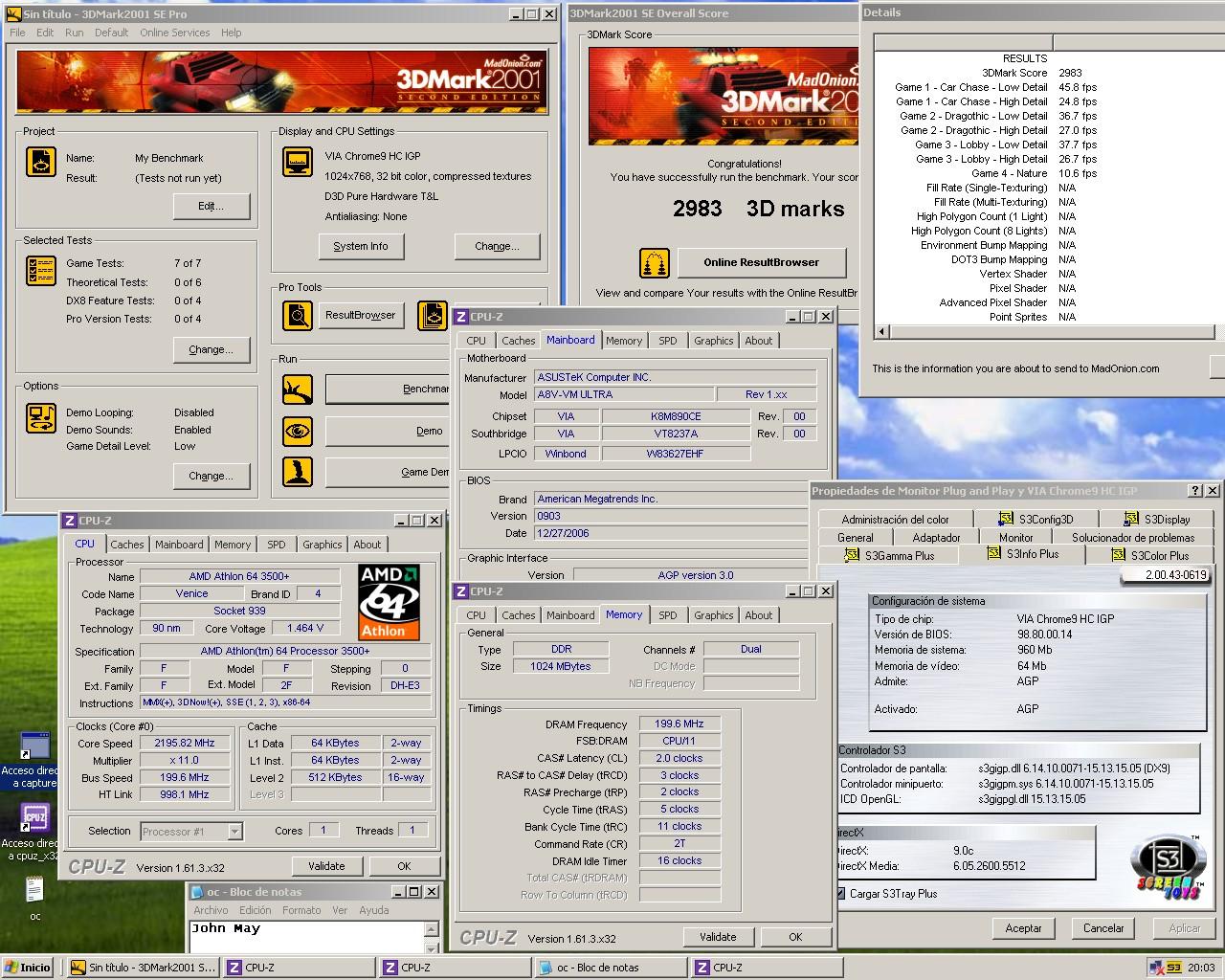Click the Project icon in 3DMark window

pos(40,162)
